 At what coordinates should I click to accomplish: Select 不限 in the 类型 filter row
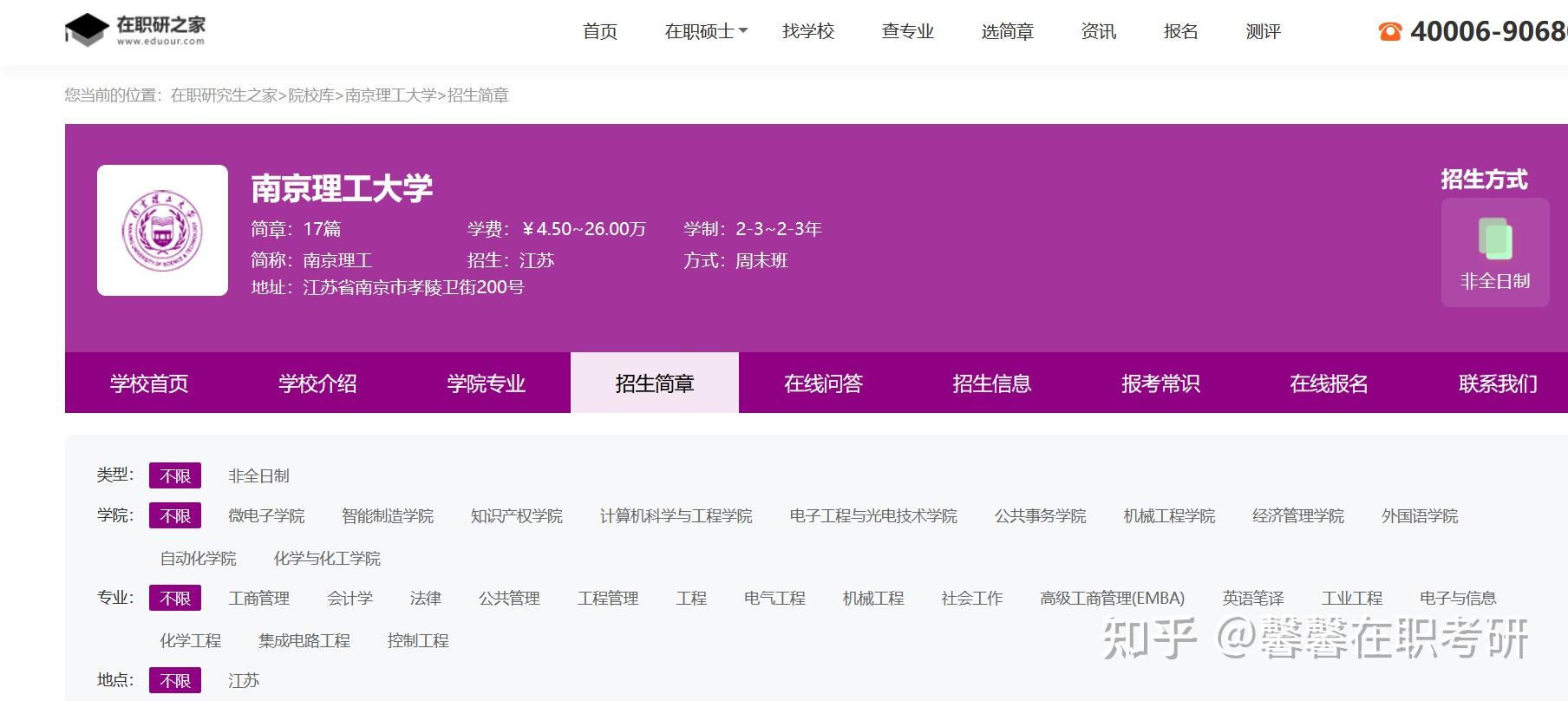175,475
